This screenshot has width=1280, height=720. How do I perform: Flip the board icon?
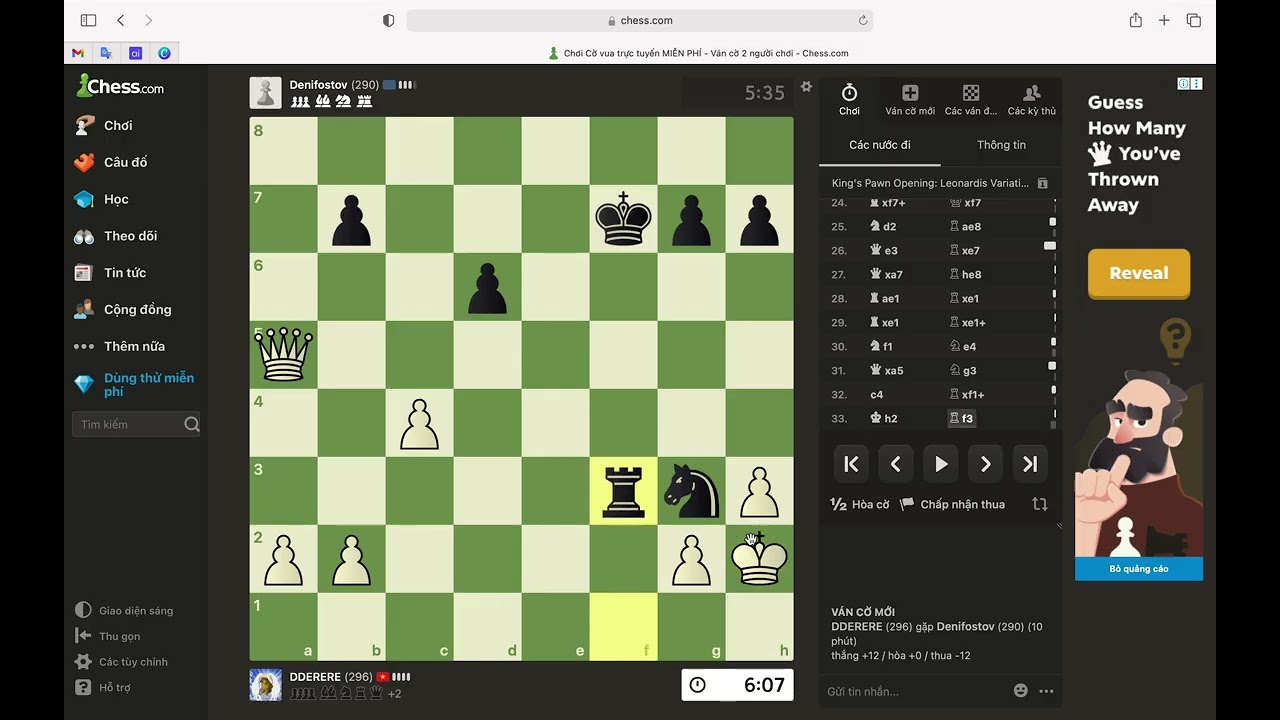pos(1040,504)
